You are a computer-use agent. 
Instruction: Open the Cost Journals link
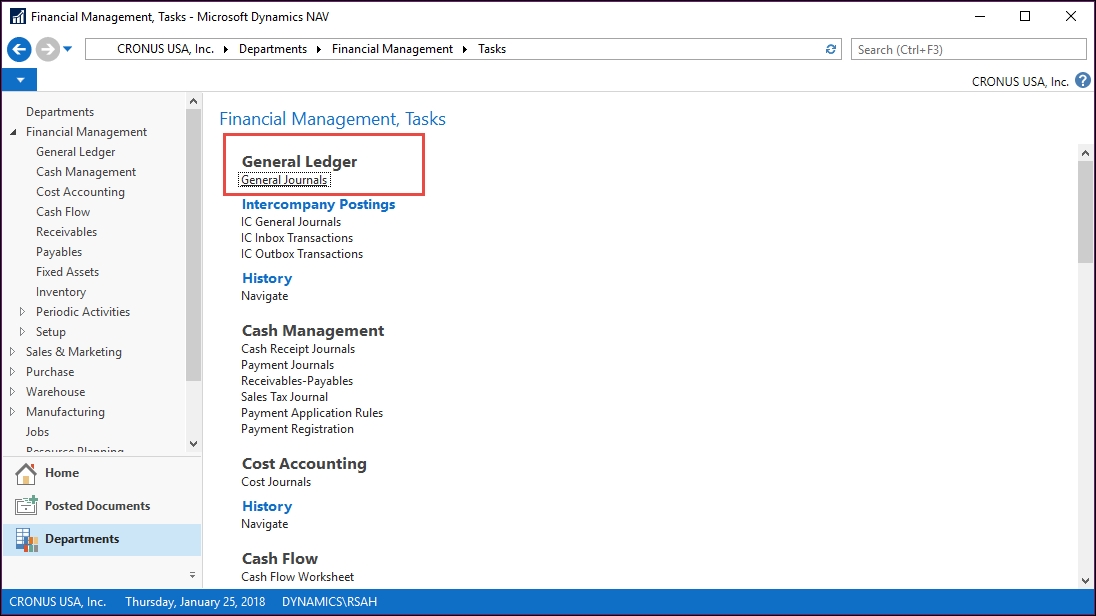click(276, 482)
